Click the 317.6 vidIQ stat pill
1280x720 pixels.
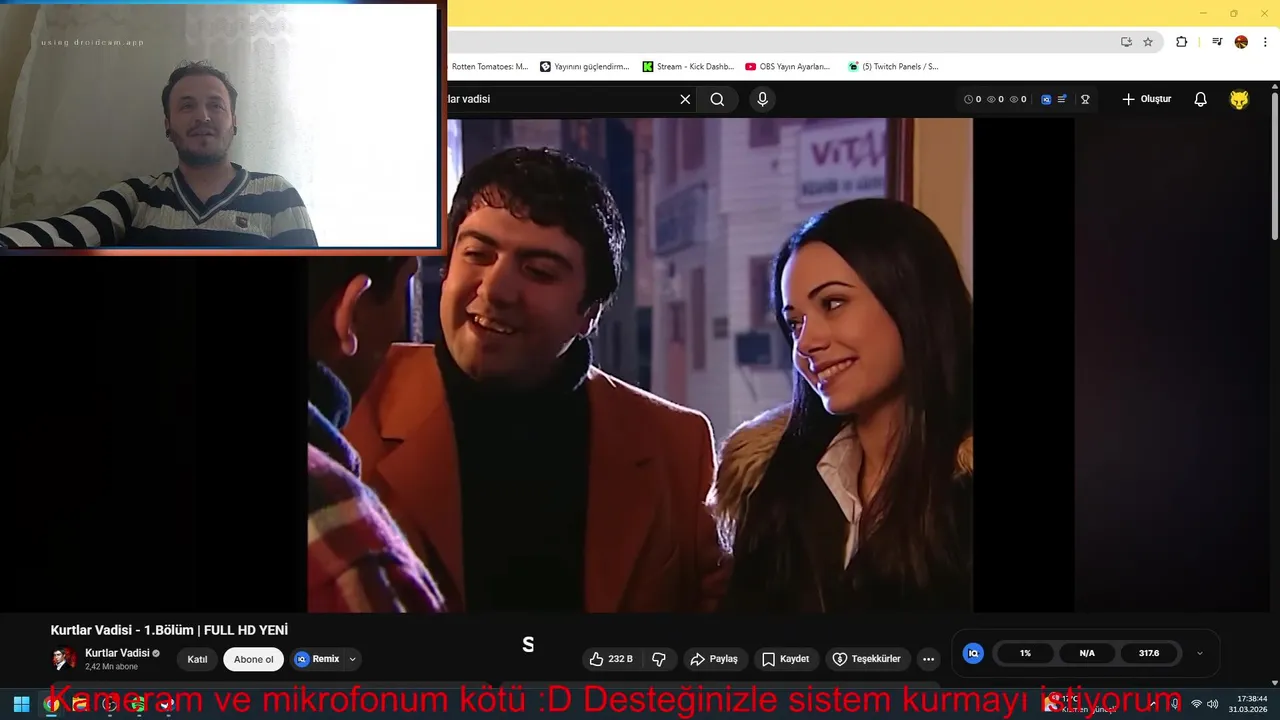click(1149, 653)
